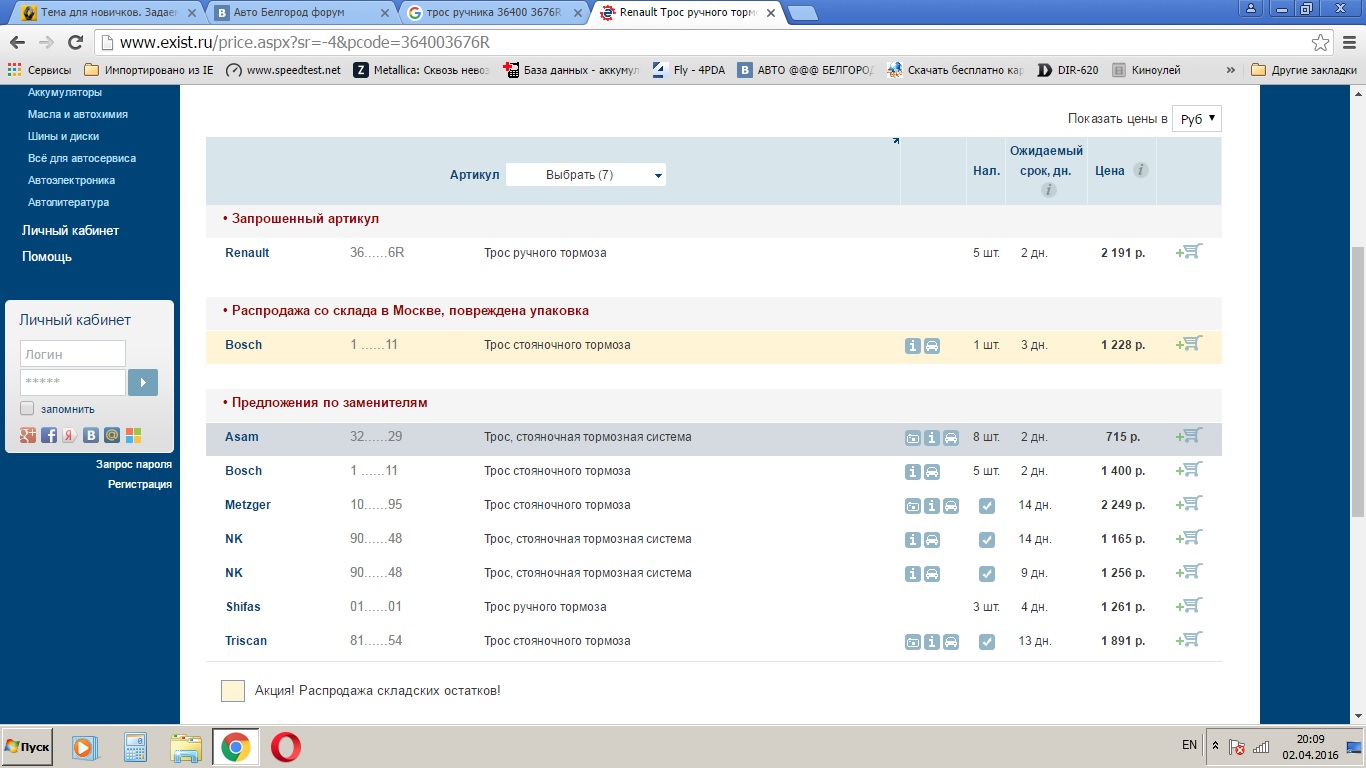Submit login with the arrow button
The image size is (1366, 768).
[x=143, y=382]
